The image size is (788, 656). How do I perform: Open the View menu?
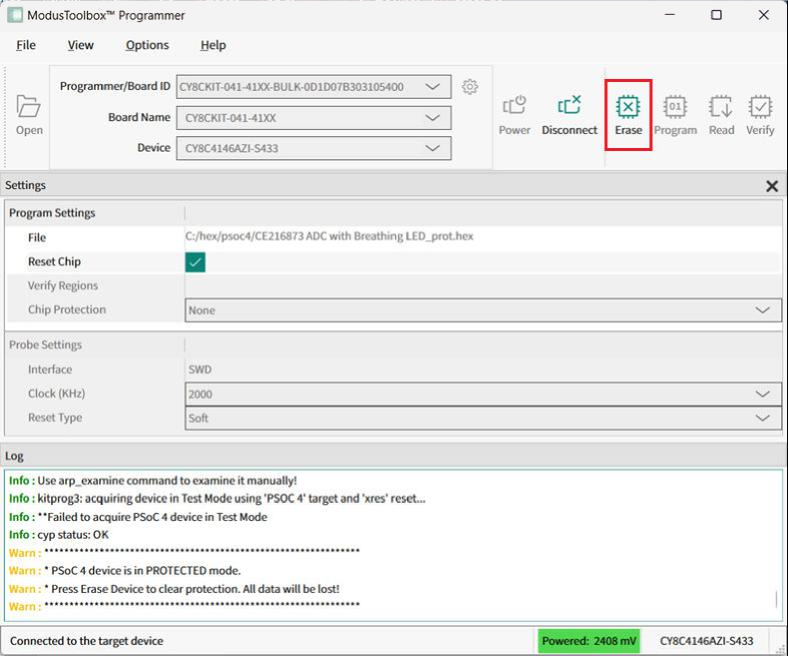tap(80, 45)
